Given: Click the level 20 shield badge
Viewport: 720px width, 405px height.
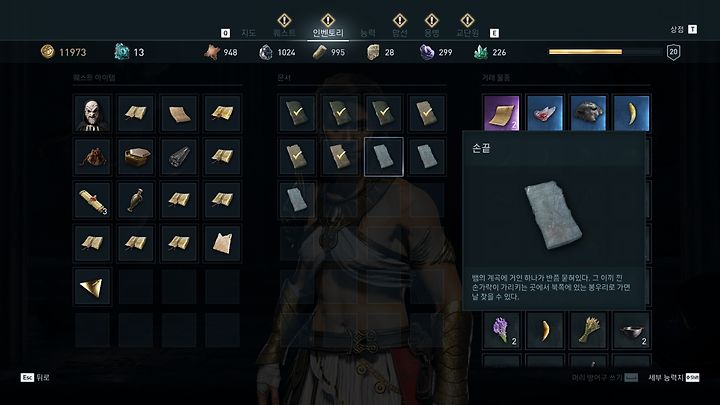Looking at the screenshot, I should [x=673, y=52].
